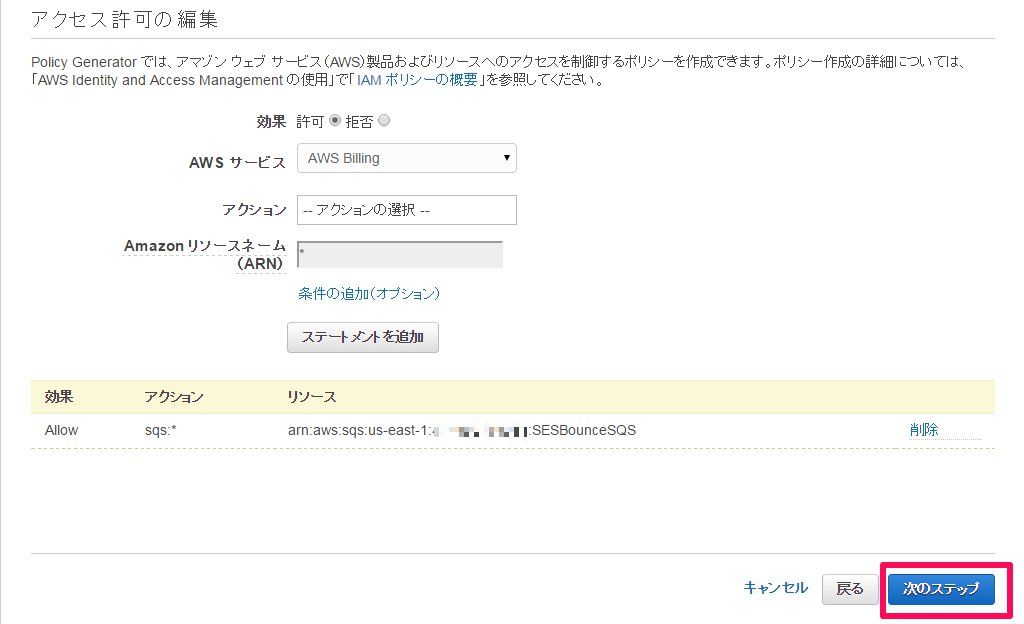The image size is (1024, 624).
Task: Click the AWS サービス field label
Action: 237,163
